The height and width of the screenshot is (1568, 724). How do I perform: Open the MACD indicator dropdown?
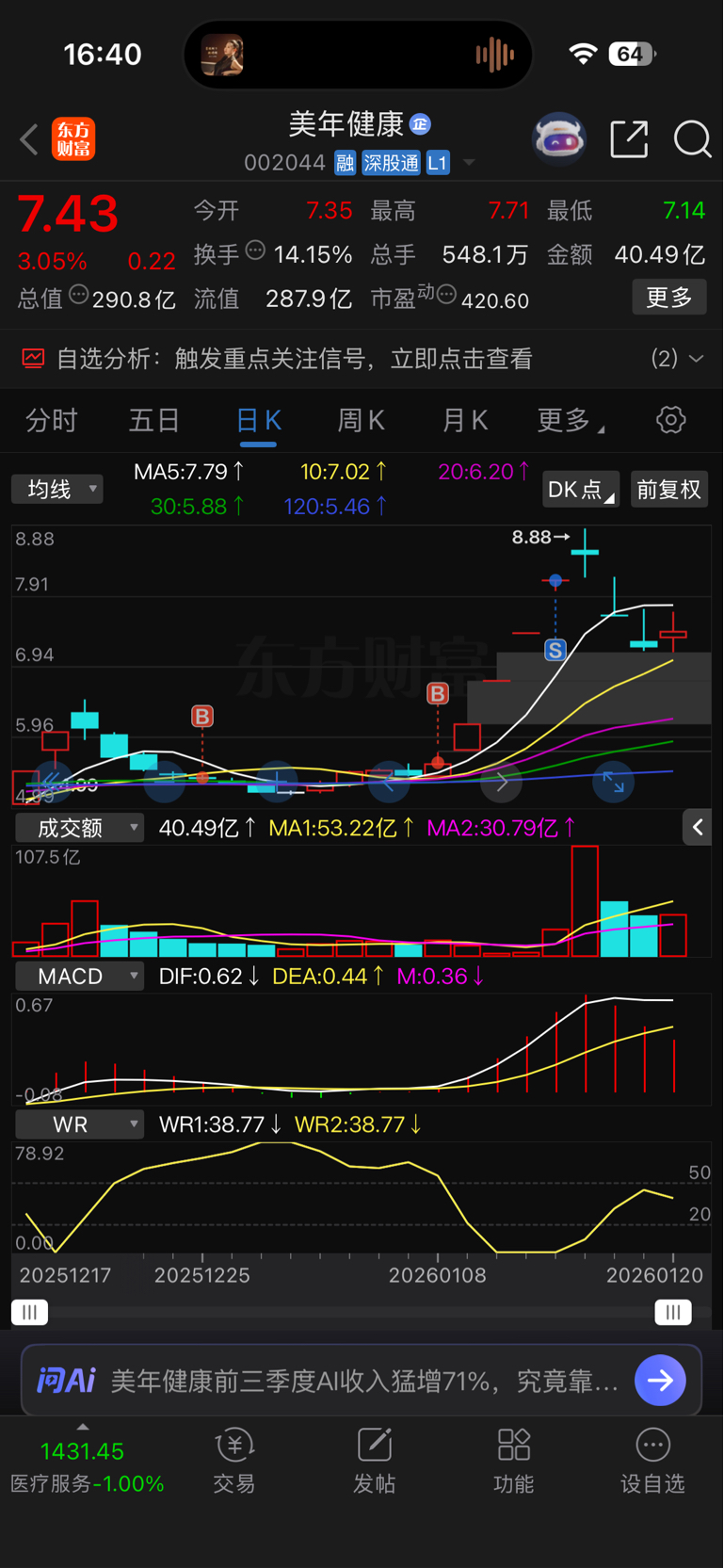(x=80, y=977)
